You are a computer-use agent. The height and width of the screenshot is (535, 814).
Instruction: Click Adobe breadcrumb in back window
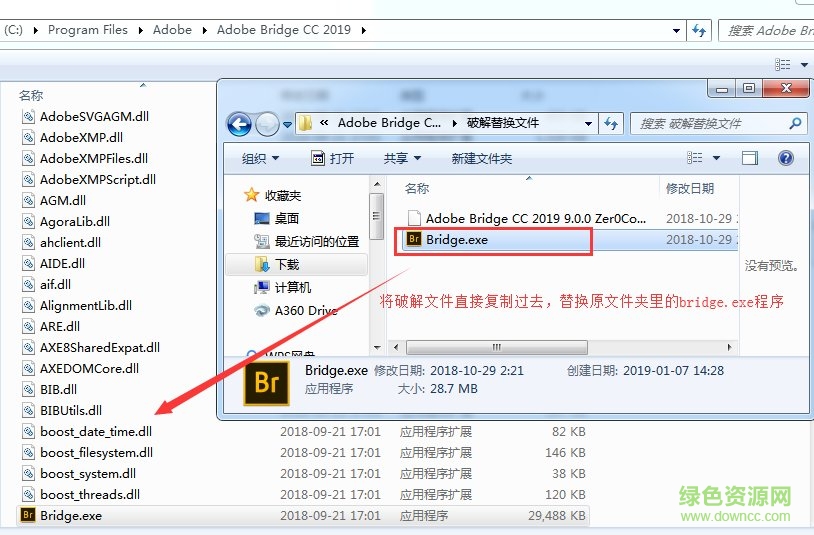(x=172, y=30)
